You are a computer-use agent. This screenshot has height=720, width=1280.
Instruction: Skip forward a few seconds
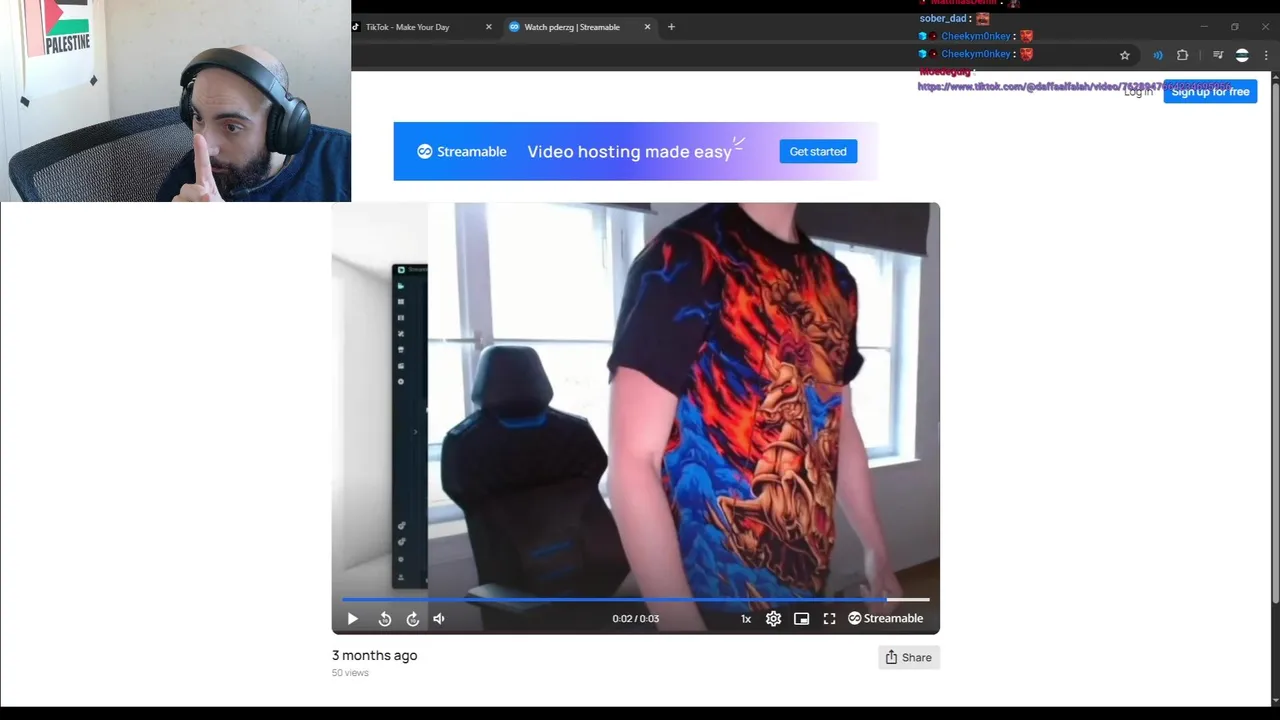point(413,619)
